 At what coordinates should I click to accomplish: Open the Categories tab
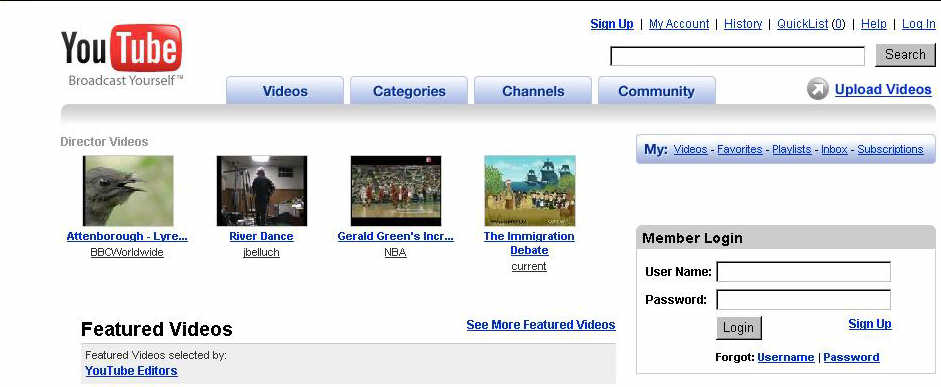409,91
